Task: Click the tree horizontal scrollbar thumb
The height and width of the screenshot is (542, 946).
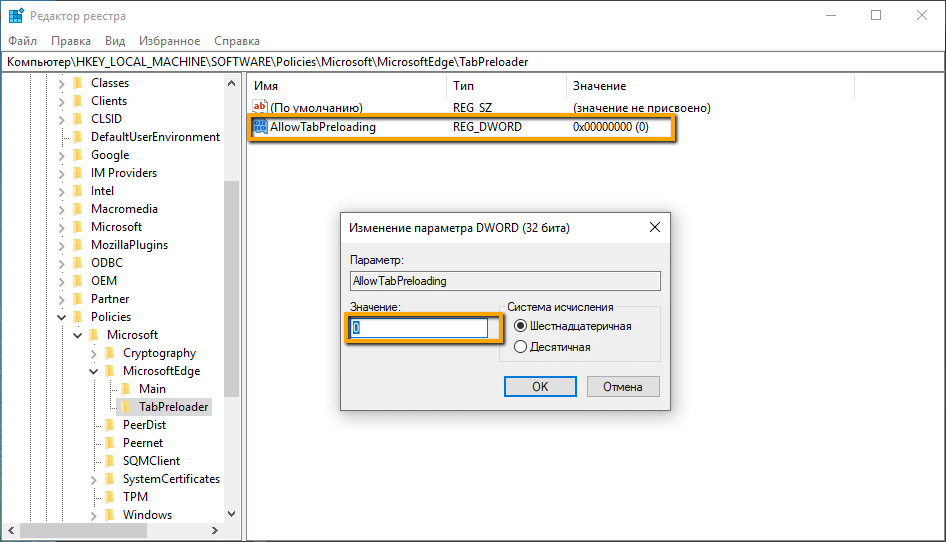Action: 84,531
